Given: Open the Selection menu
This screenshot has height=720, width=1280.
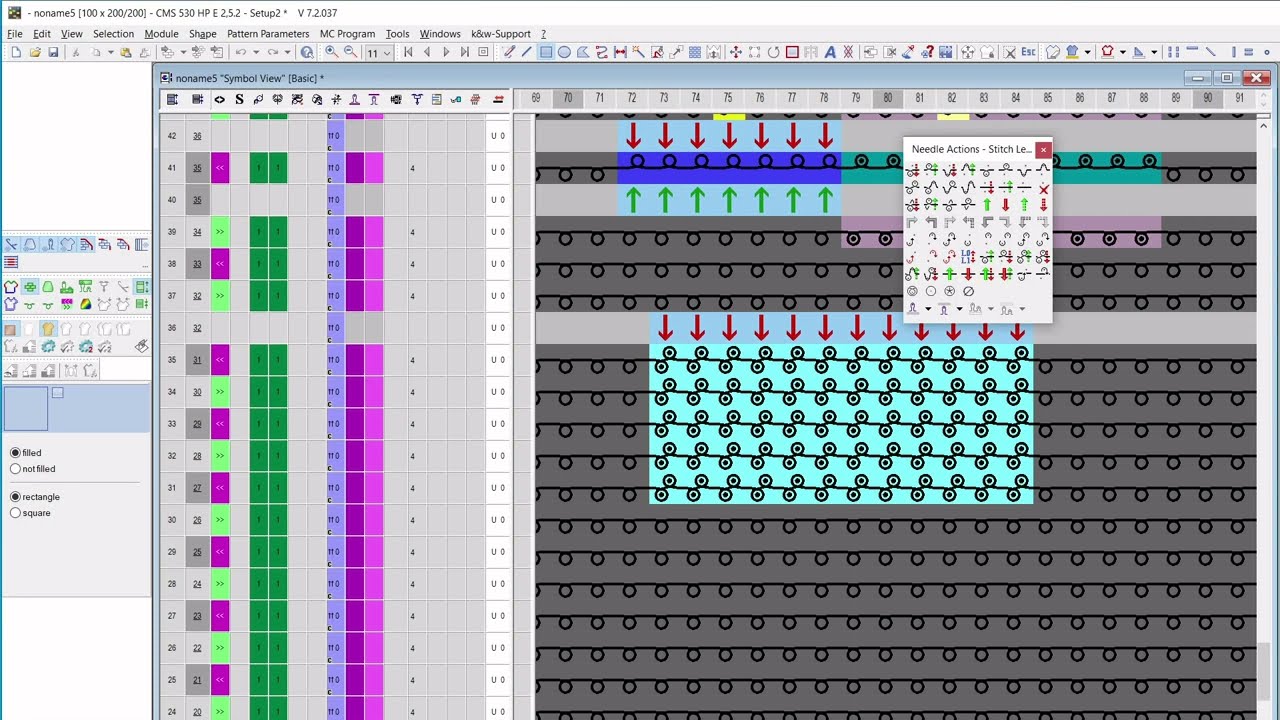Looking at the screenshot, I should point(113,33).
